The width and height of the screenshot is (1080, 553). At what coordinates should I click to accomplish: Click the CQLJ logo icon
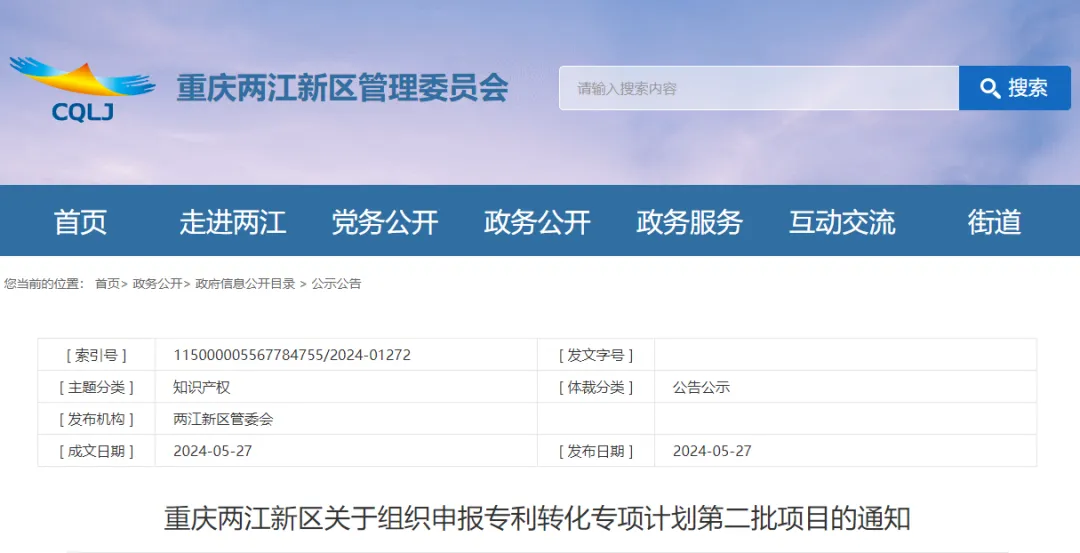(x=82, y=90)
